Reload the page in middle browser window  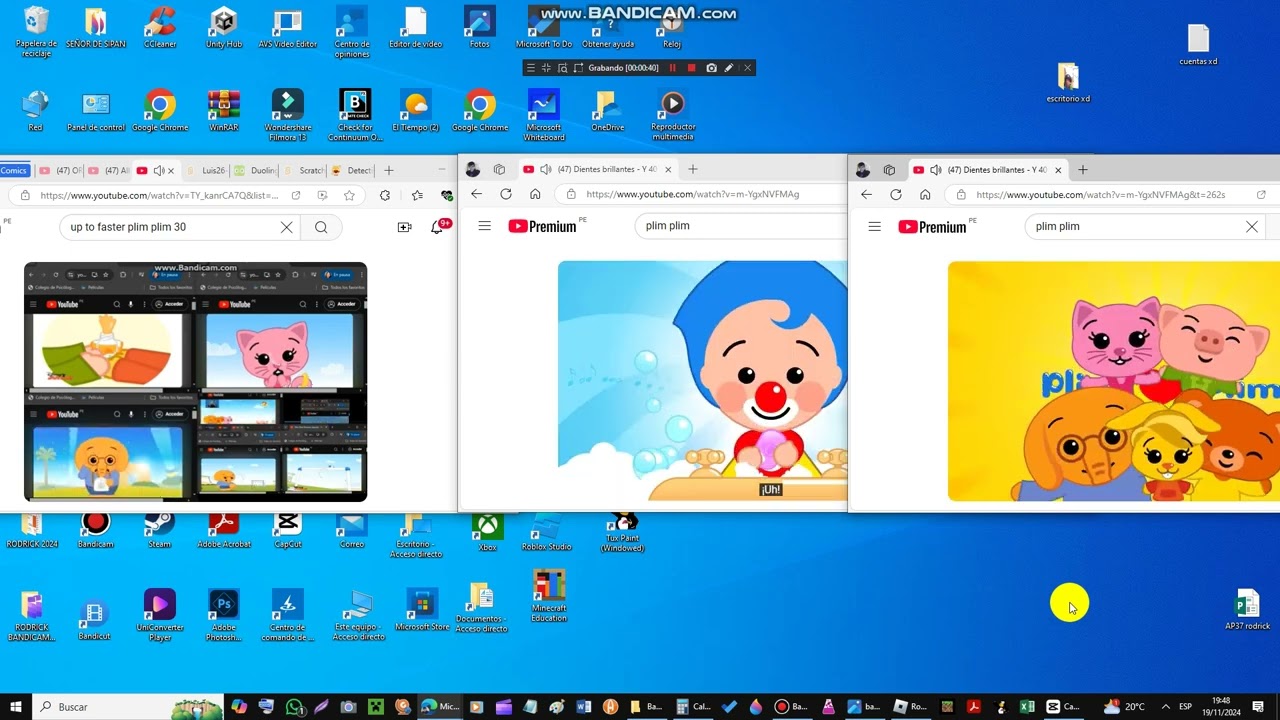(x=506, y=194)
